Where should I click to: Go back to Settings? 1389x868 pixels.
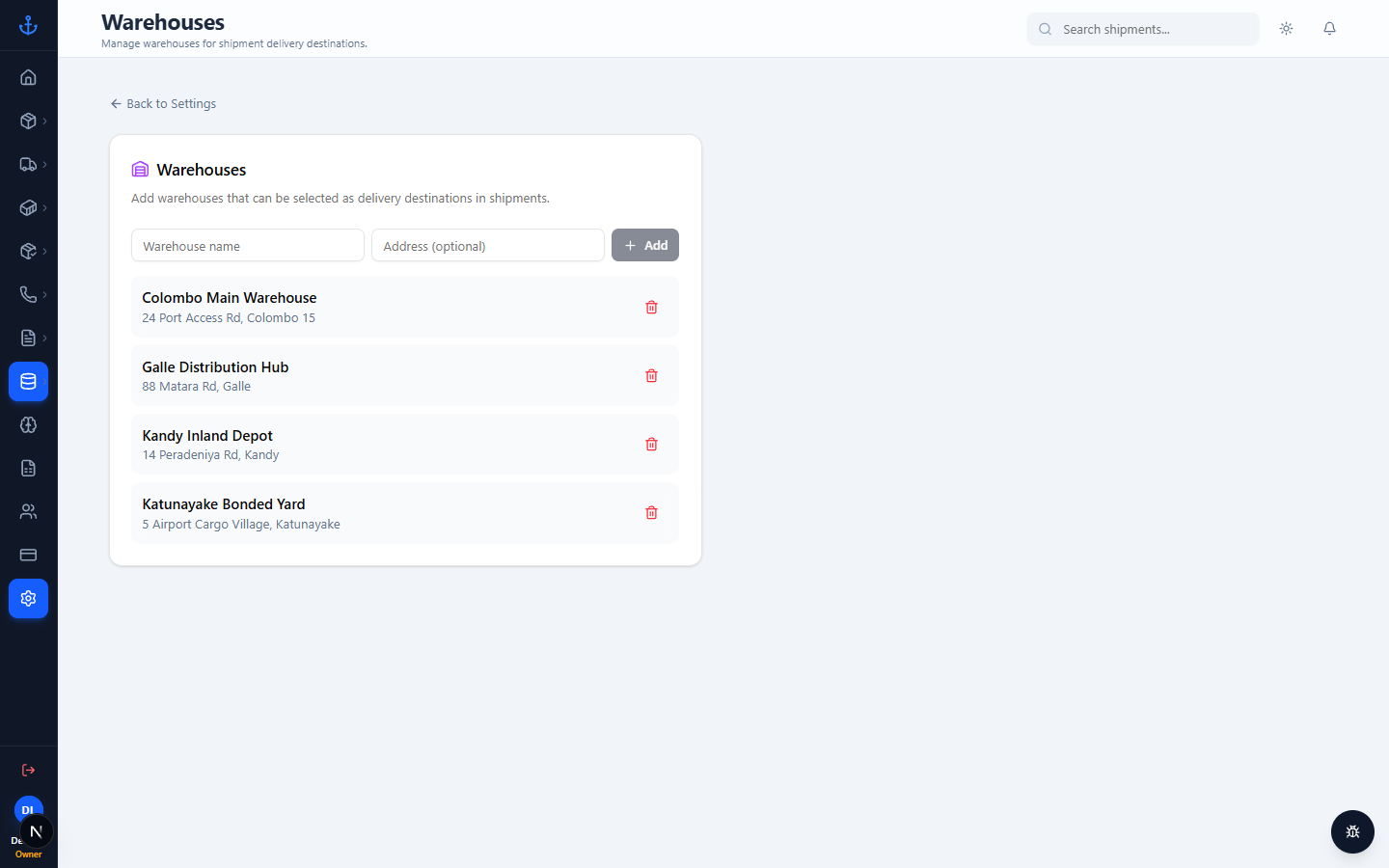(163, 103)
